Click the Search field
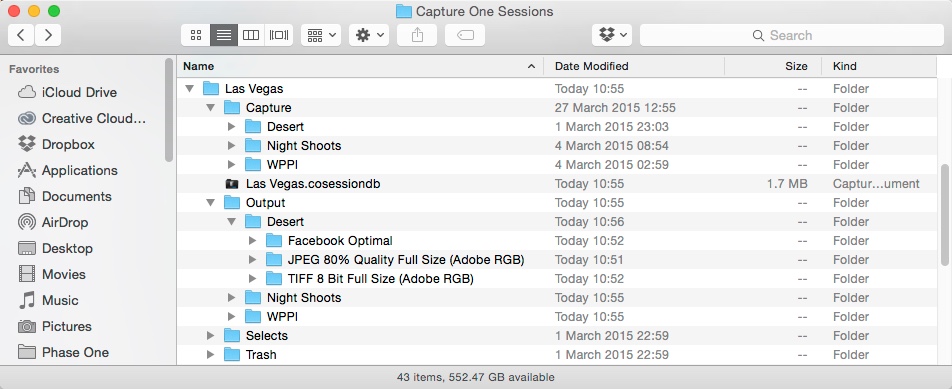 tap(792, 35)
